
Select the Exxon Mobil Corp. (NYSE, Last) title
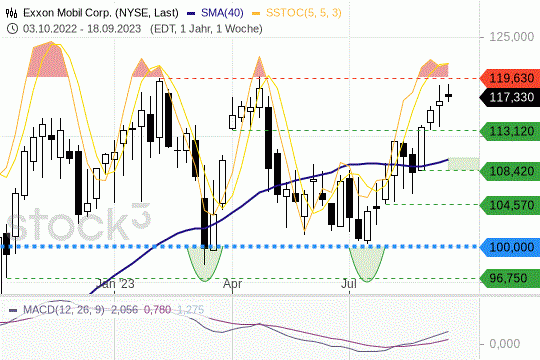[x=101, y=13]
